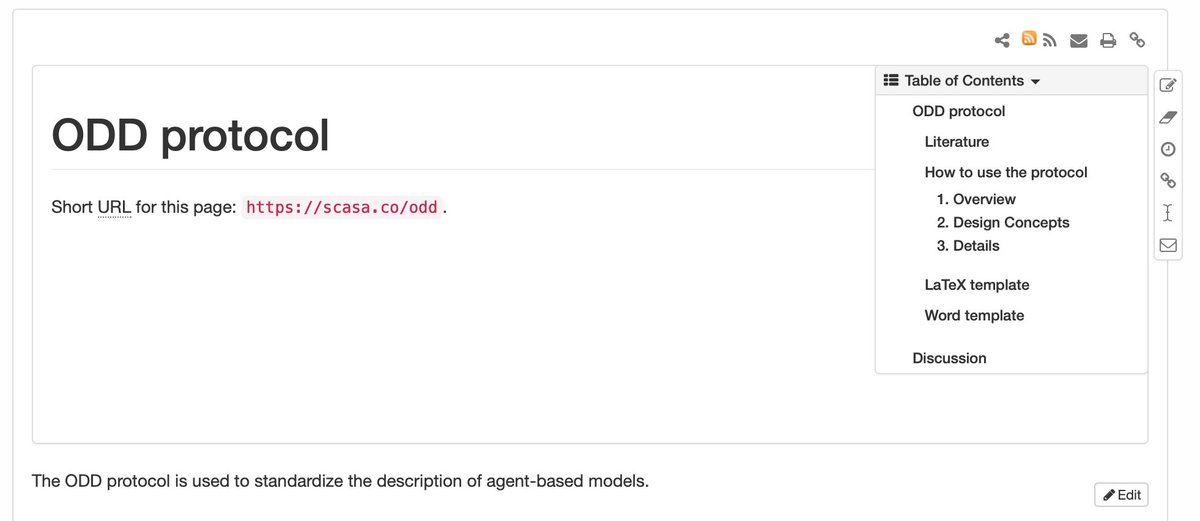
Task: Collapse the Table of Contents caret
Action: (x=1035, y=81)
